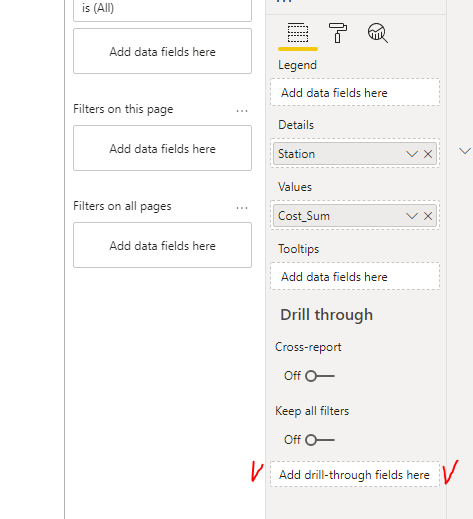Click the Tooltips data fields well
Image resolution: width=473 pixels, height=519 pixels.
(355, 277)
